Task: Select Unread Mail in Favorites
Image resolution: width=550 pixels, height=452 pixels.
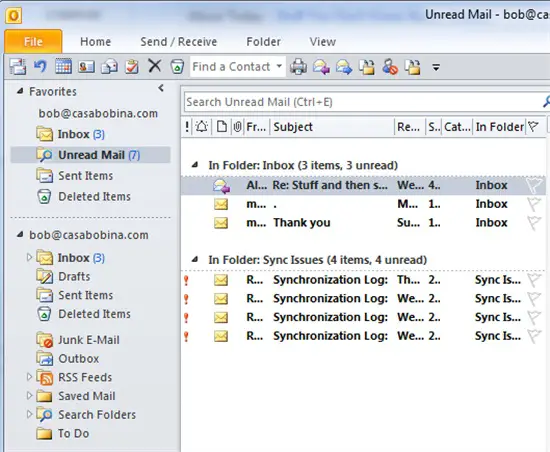Action: 90,155
